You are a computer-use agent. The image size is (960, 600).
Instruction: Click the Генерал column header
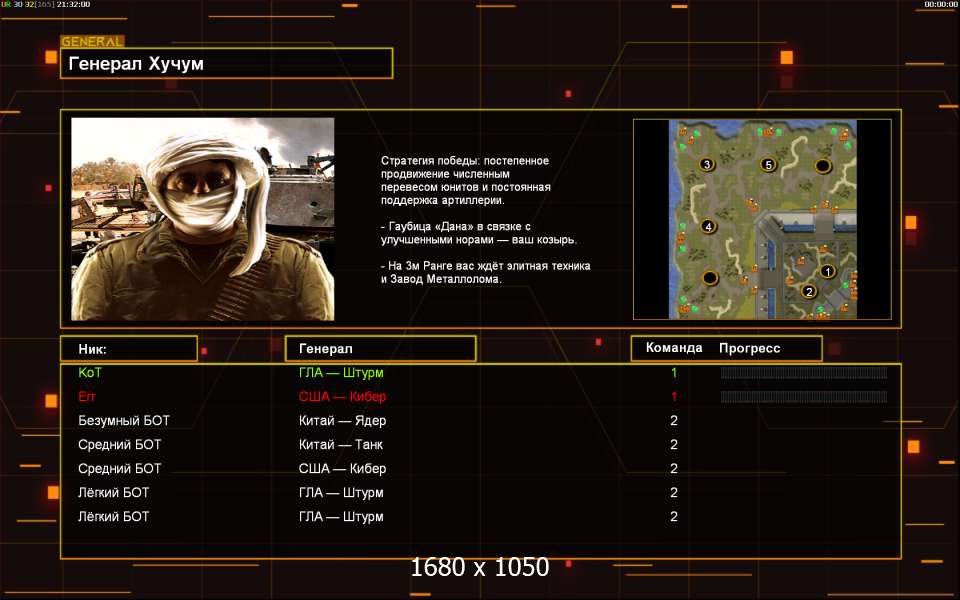[381, 348]
